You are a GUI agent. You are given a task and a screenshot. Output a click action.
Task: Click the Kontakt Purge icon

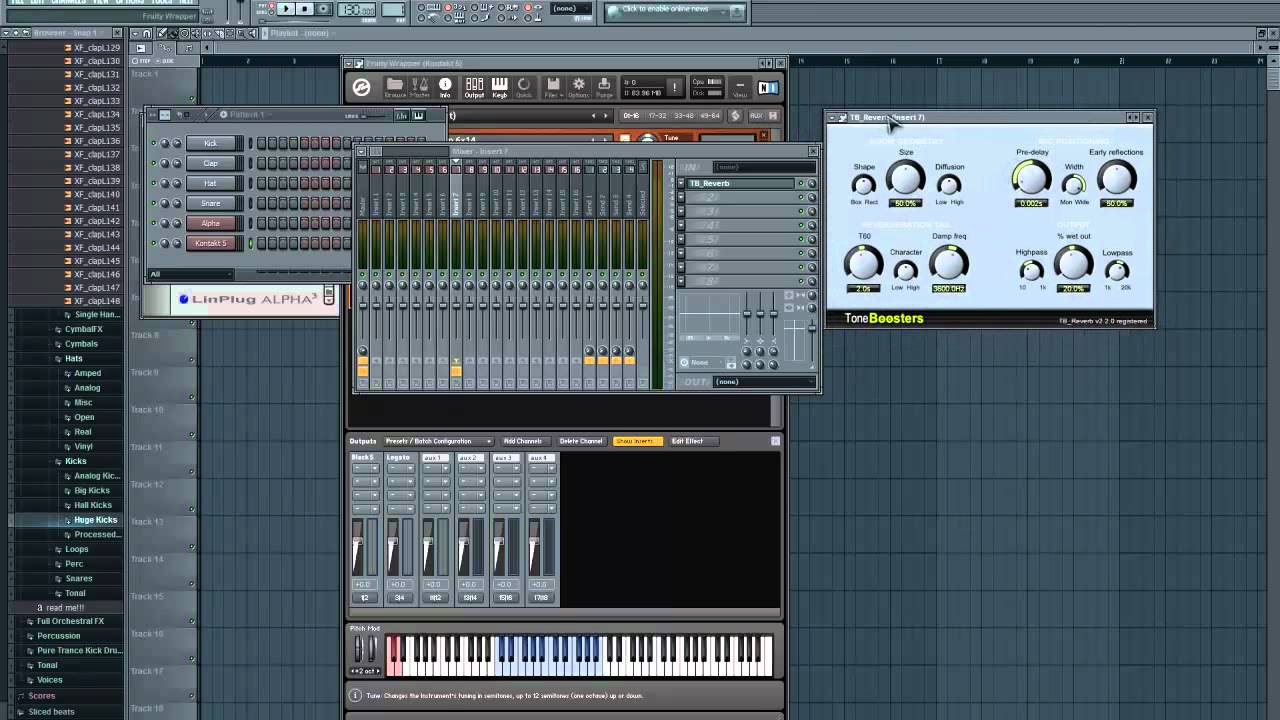pyautogui.click(x=603, y=88)
